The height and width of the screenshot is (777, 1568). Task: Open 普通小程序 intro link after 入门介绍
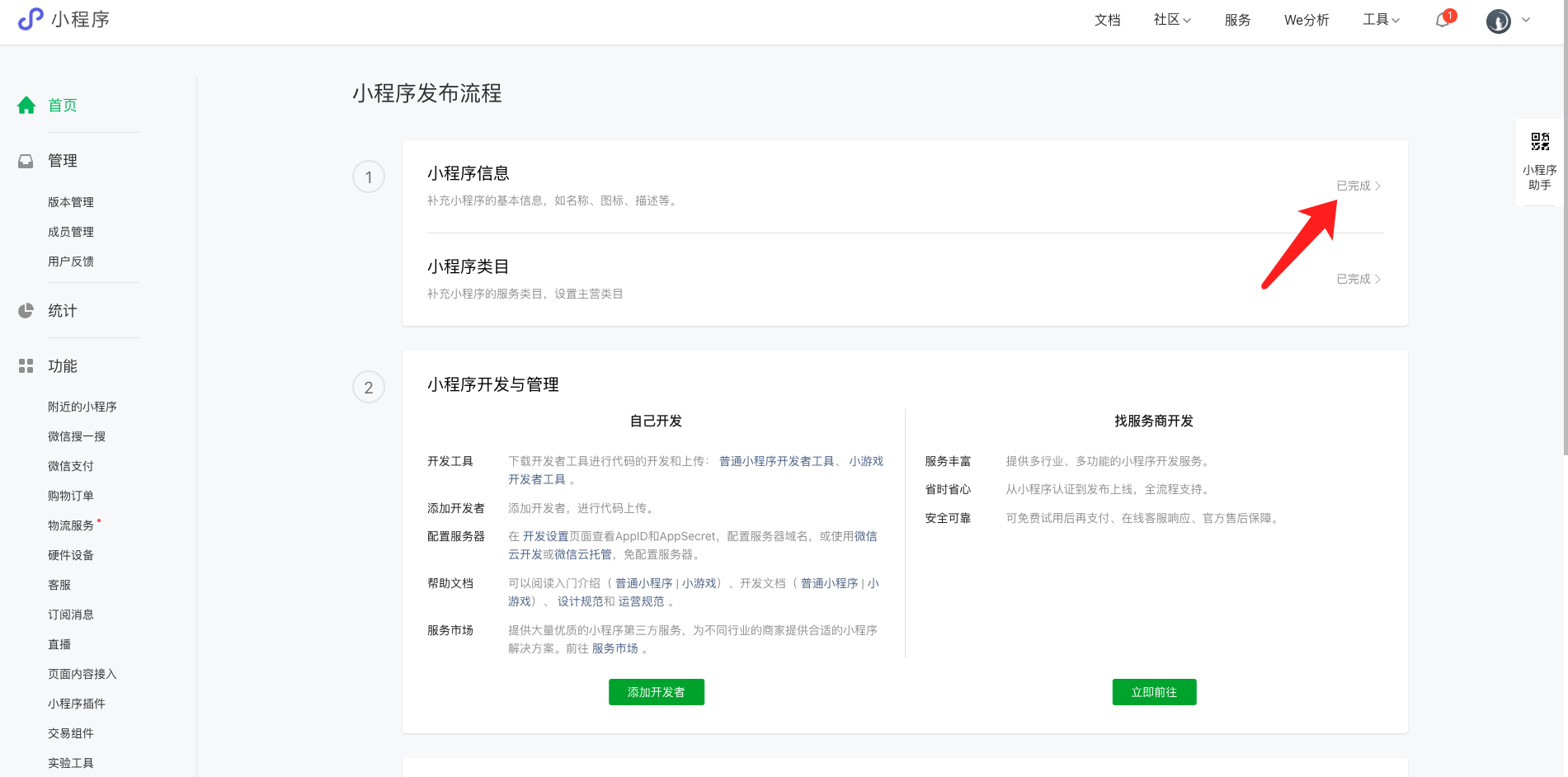644,583
